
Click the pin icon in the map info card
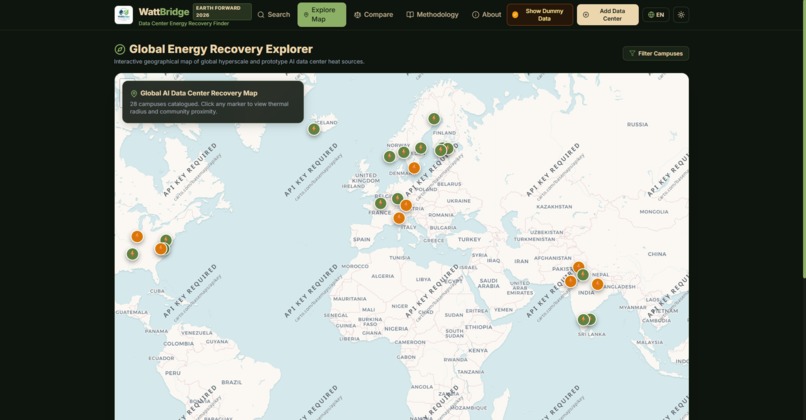tap(134, 94)
